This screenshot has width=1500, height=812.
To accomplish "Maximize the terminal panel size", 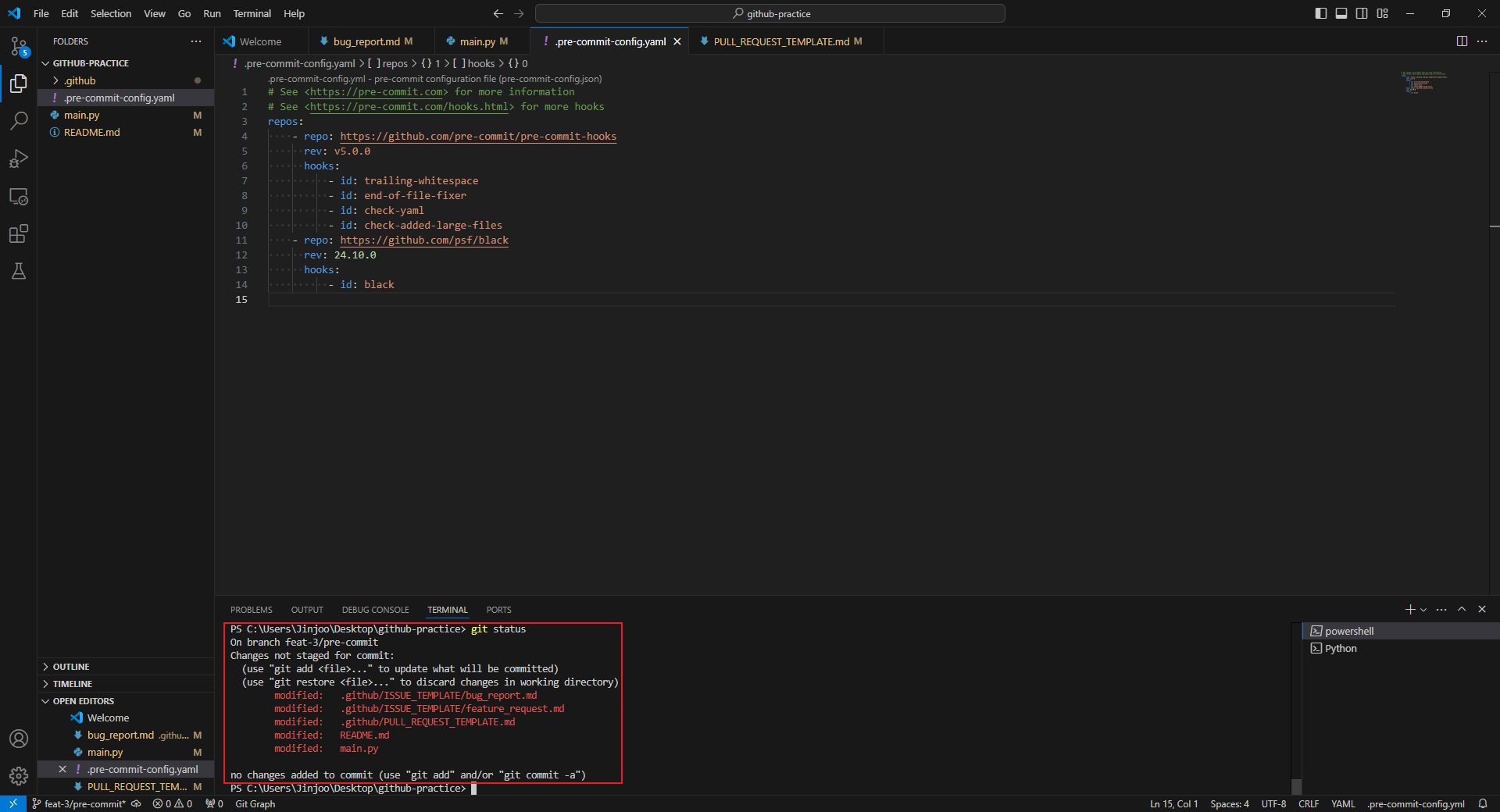I will 1462,609.
